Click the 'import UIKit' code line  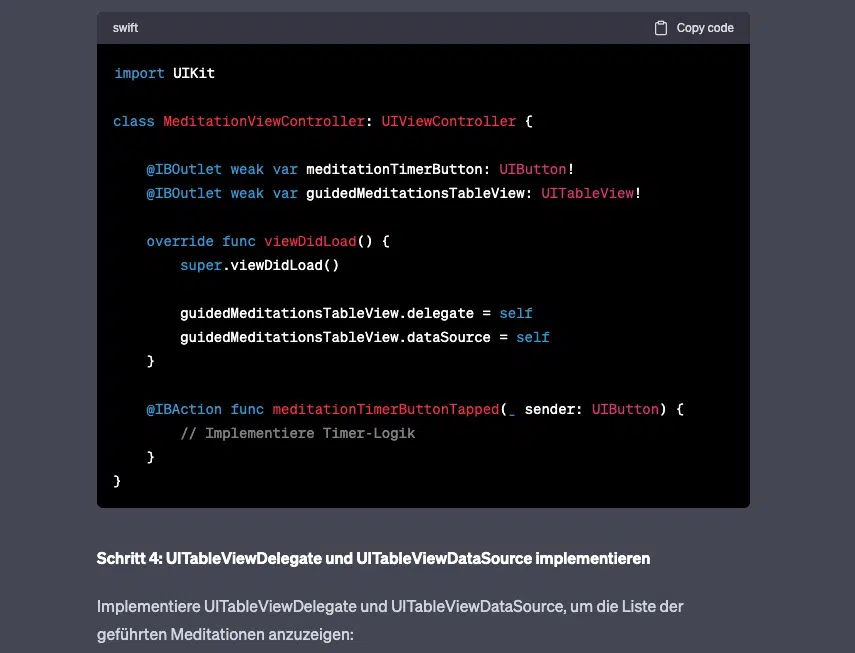click(x=164, y=73)
